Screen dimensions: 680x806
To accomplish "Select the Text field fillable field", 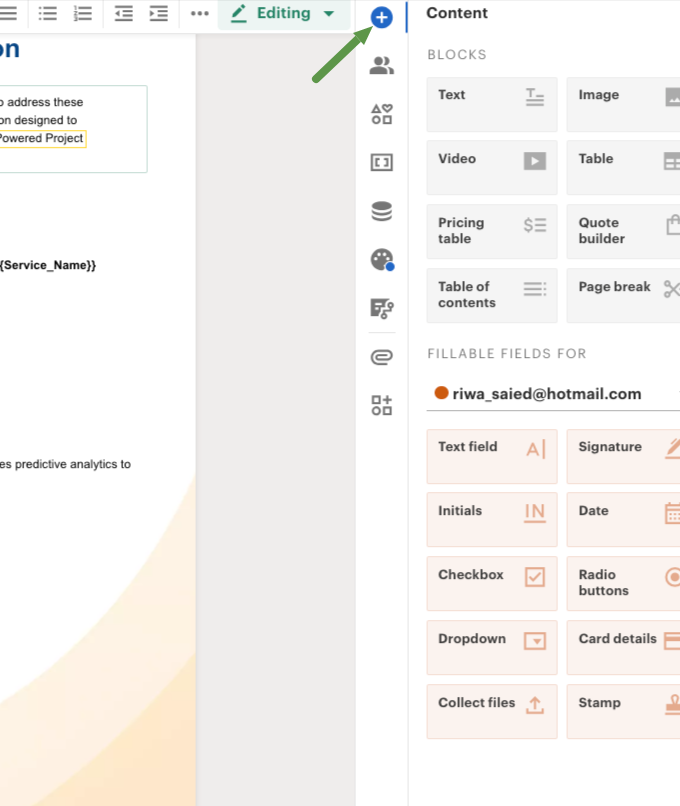I will coord(492,456).
